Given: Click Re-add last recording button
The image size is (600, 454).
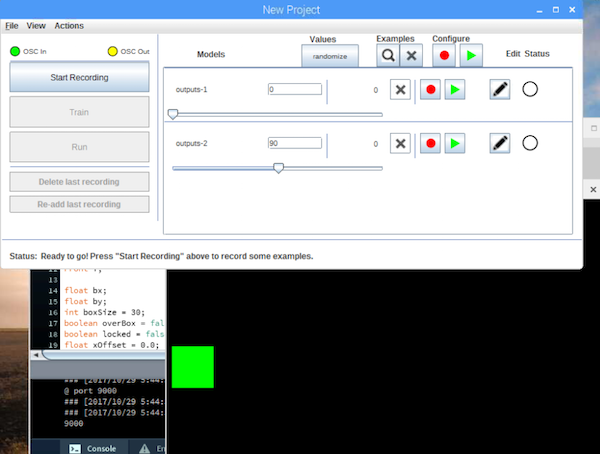Looking at the screenshot, I should 79,204.
